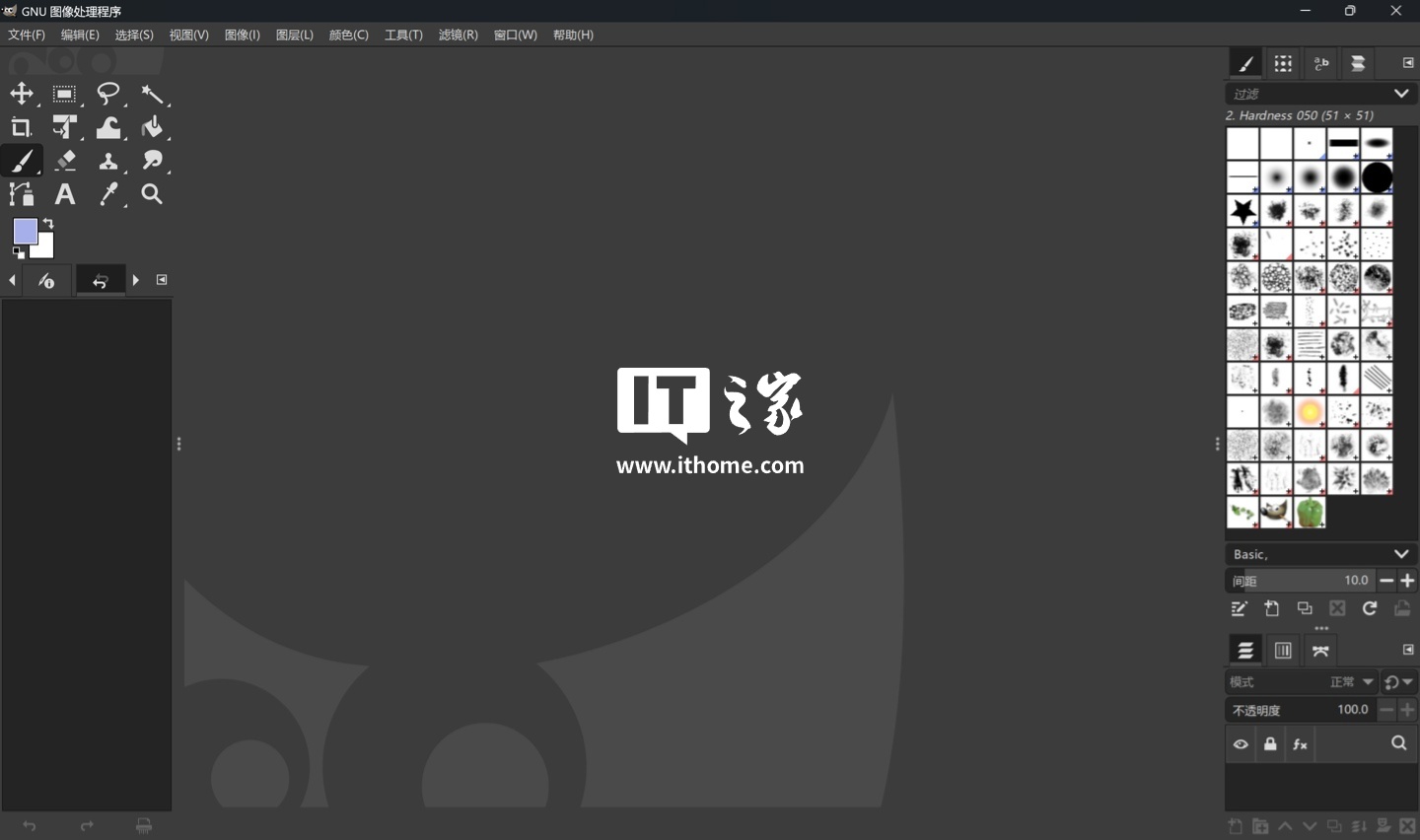Screen dimensions: 1420x840
Task: Open the 窗口(W) menu
Action: pos(516,35)
